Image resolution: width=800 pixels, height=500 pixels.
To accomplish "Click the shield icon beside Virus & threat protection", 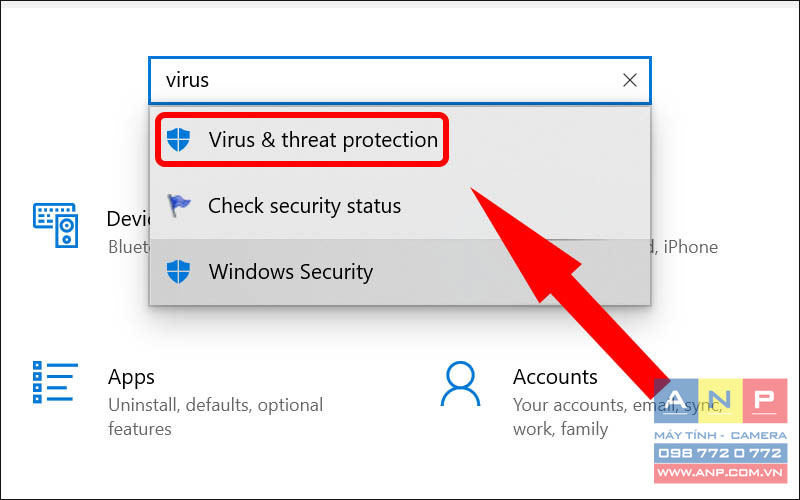I will [179, 140].
